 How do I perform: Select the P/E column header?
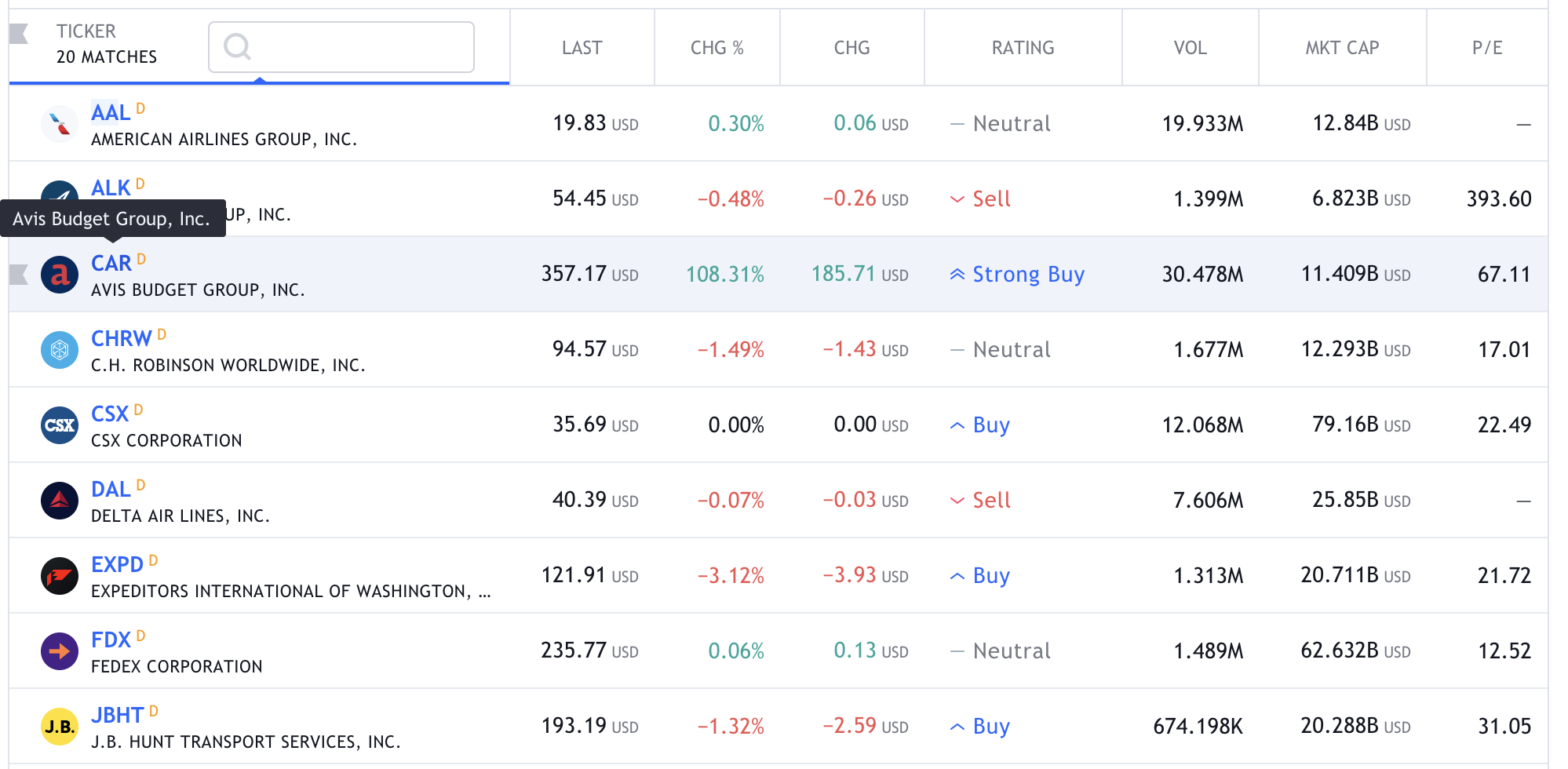tap(1486, 48)
